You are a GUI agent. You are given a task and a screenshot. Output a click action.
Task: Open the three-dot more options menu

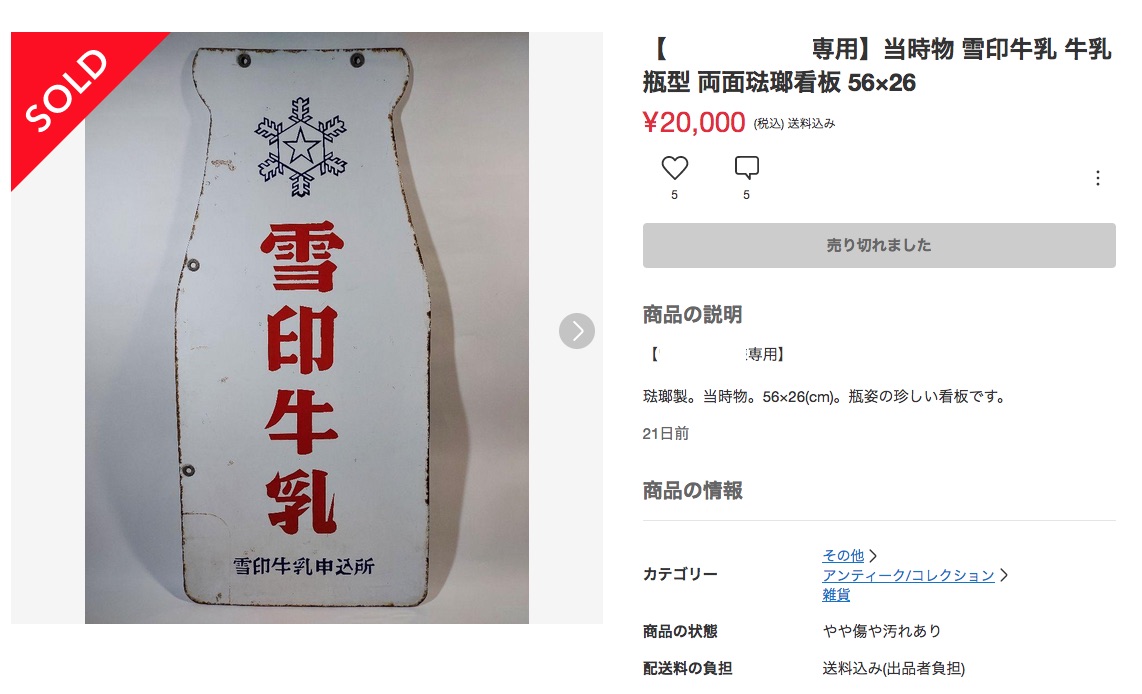pyautogui.click(x=1098, y=178)
